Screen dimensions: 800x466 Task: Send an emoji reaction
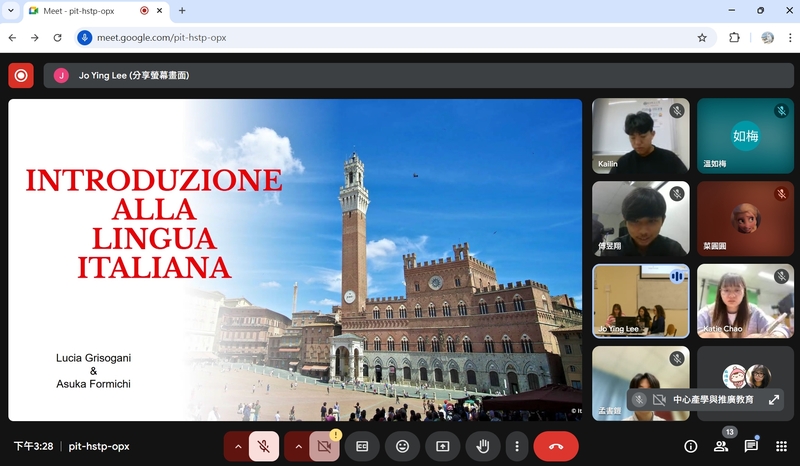(x=402, y=446)
